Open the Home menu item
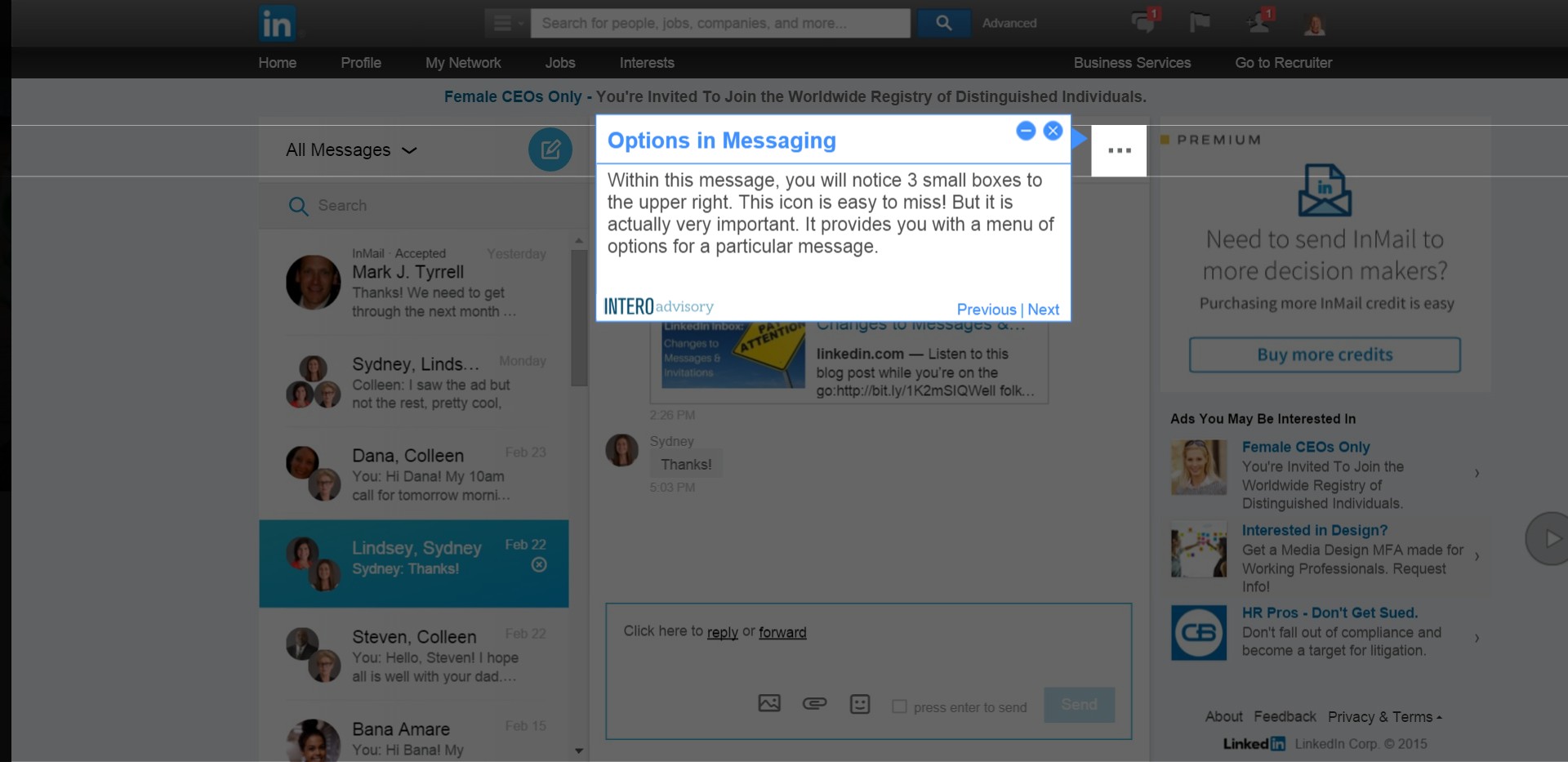Viewport: 1568px width, 762px height. pyautogui.click(x=278, y=63)
